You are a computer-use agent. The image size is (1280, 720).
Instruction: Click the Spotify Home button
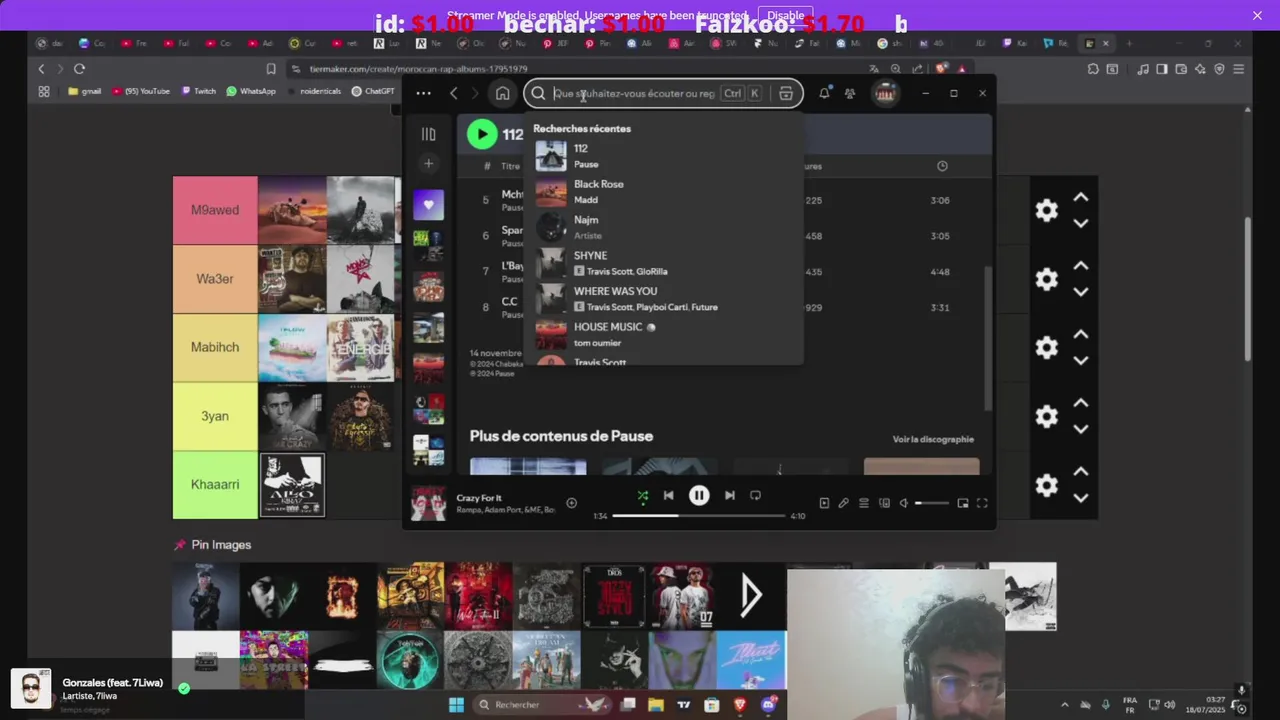pos(502,93)
